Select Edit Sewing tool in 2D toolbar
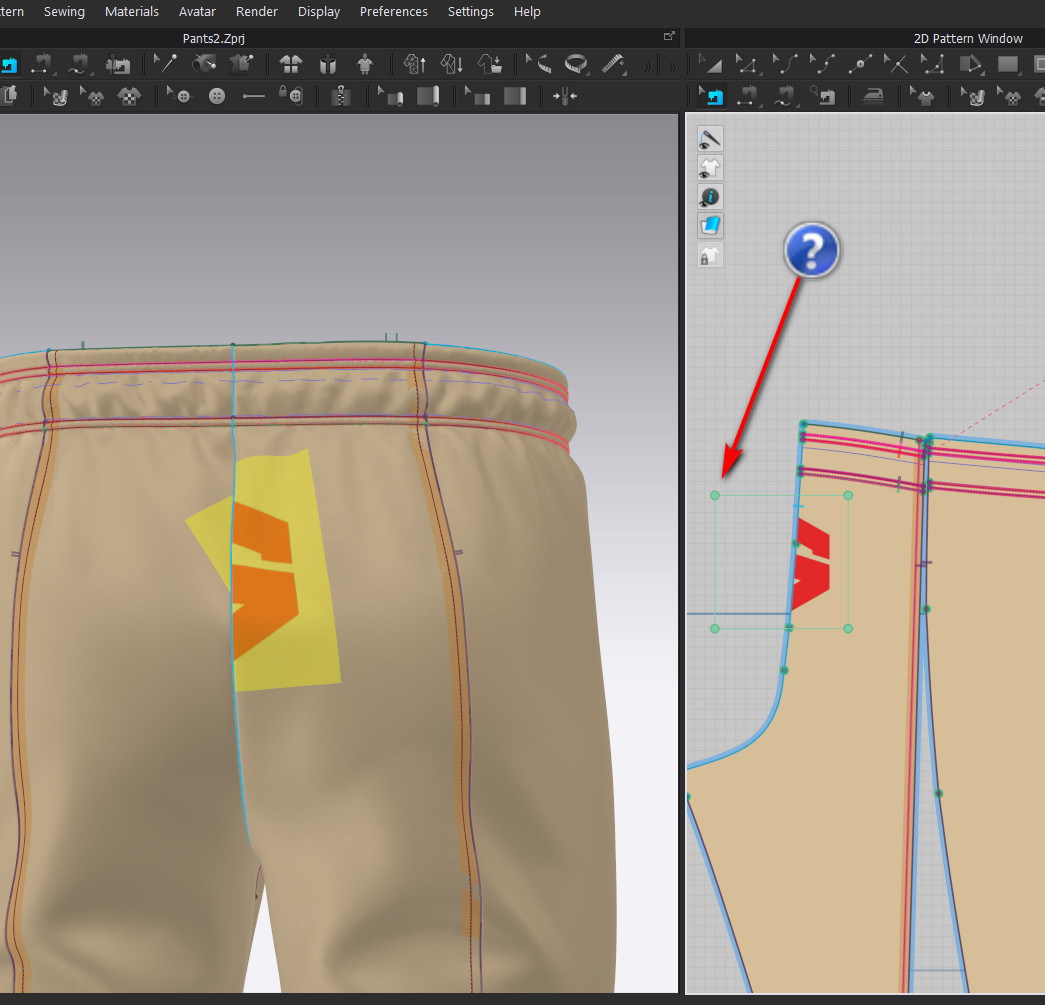Image resolution: width=1045 pixels, height=1005 pixels. pyautogui.click(x=710, y=97)
